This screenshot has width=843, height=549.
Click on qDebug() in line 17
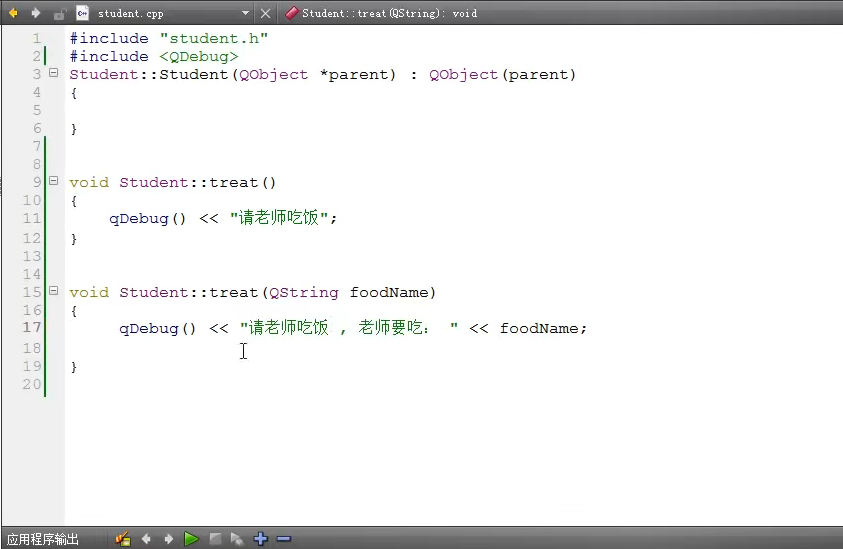158,329
